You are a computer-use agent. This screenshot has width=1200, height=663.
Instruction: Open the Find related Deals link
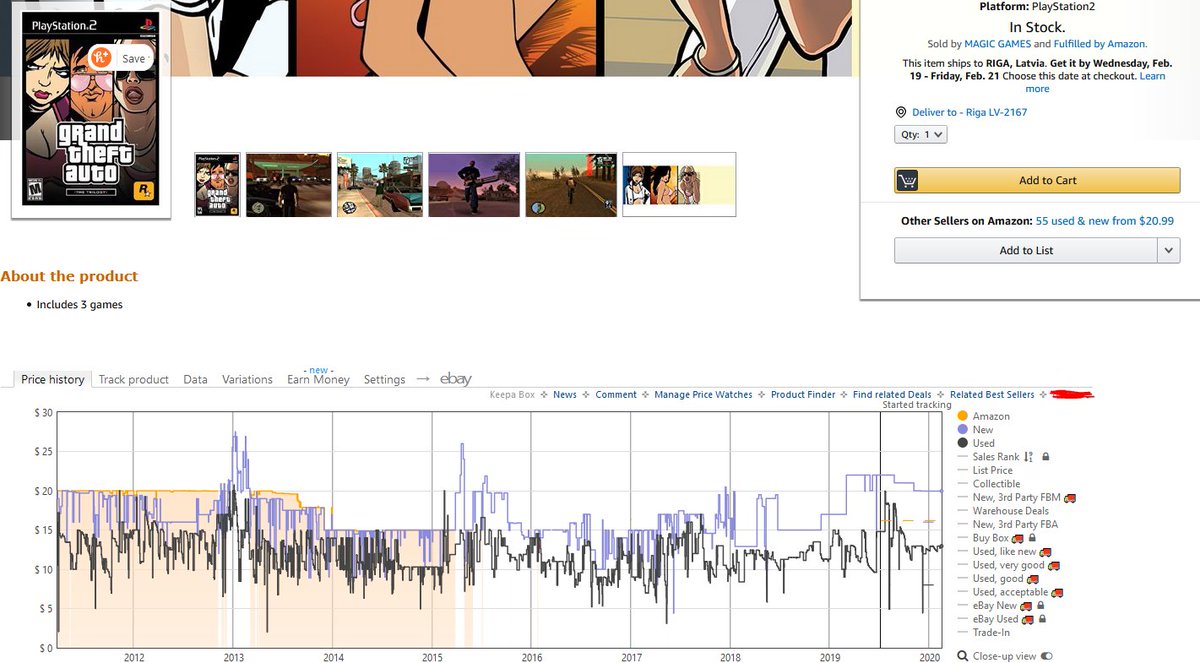[x=892, y=395]
